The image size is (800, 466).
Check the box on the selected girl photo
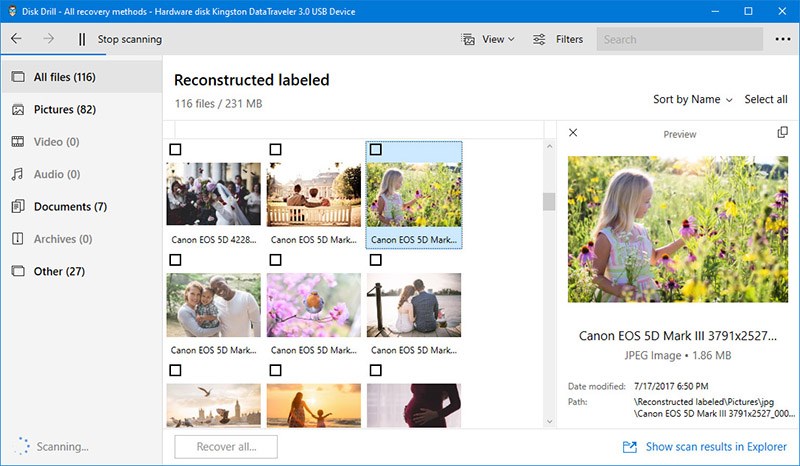coord(376,149)
